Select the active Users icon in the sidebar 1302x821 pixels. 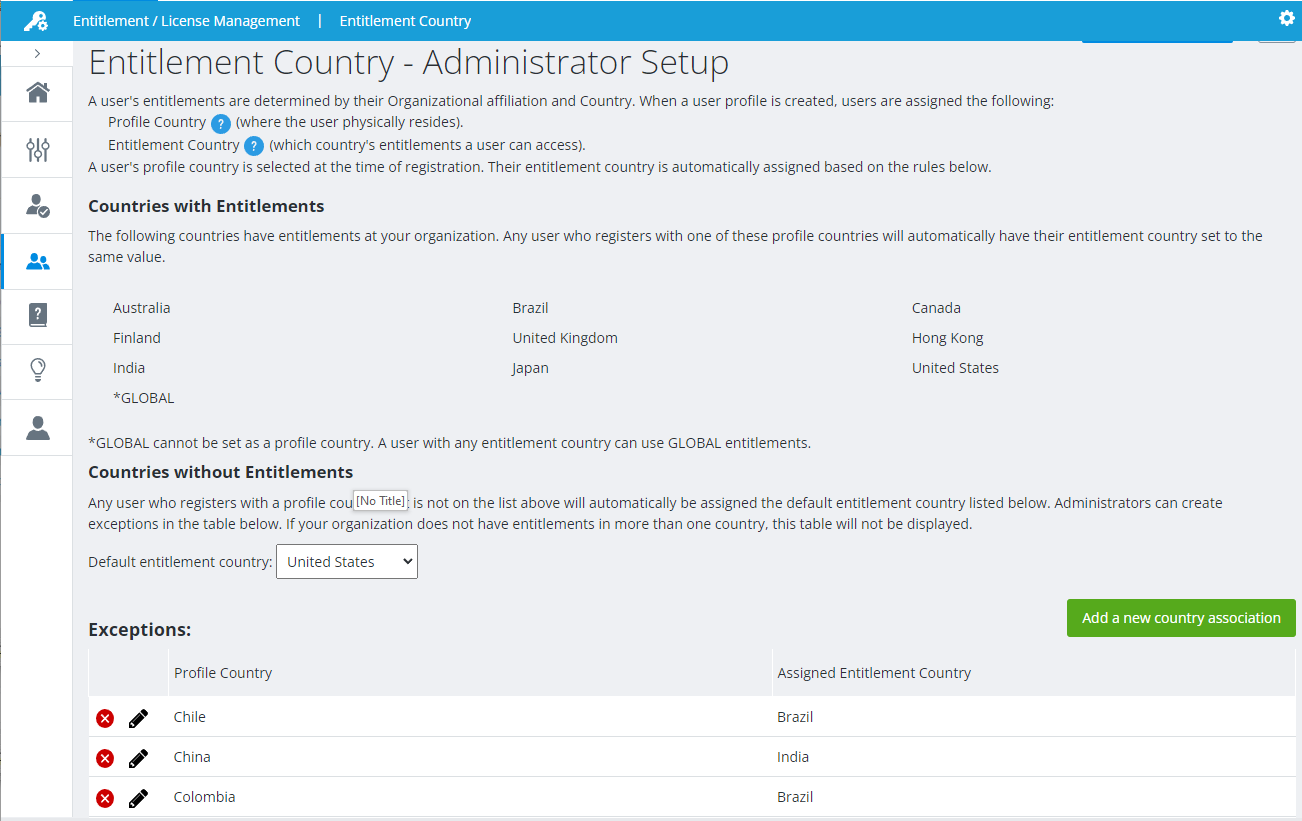click(x=37, y=261)
